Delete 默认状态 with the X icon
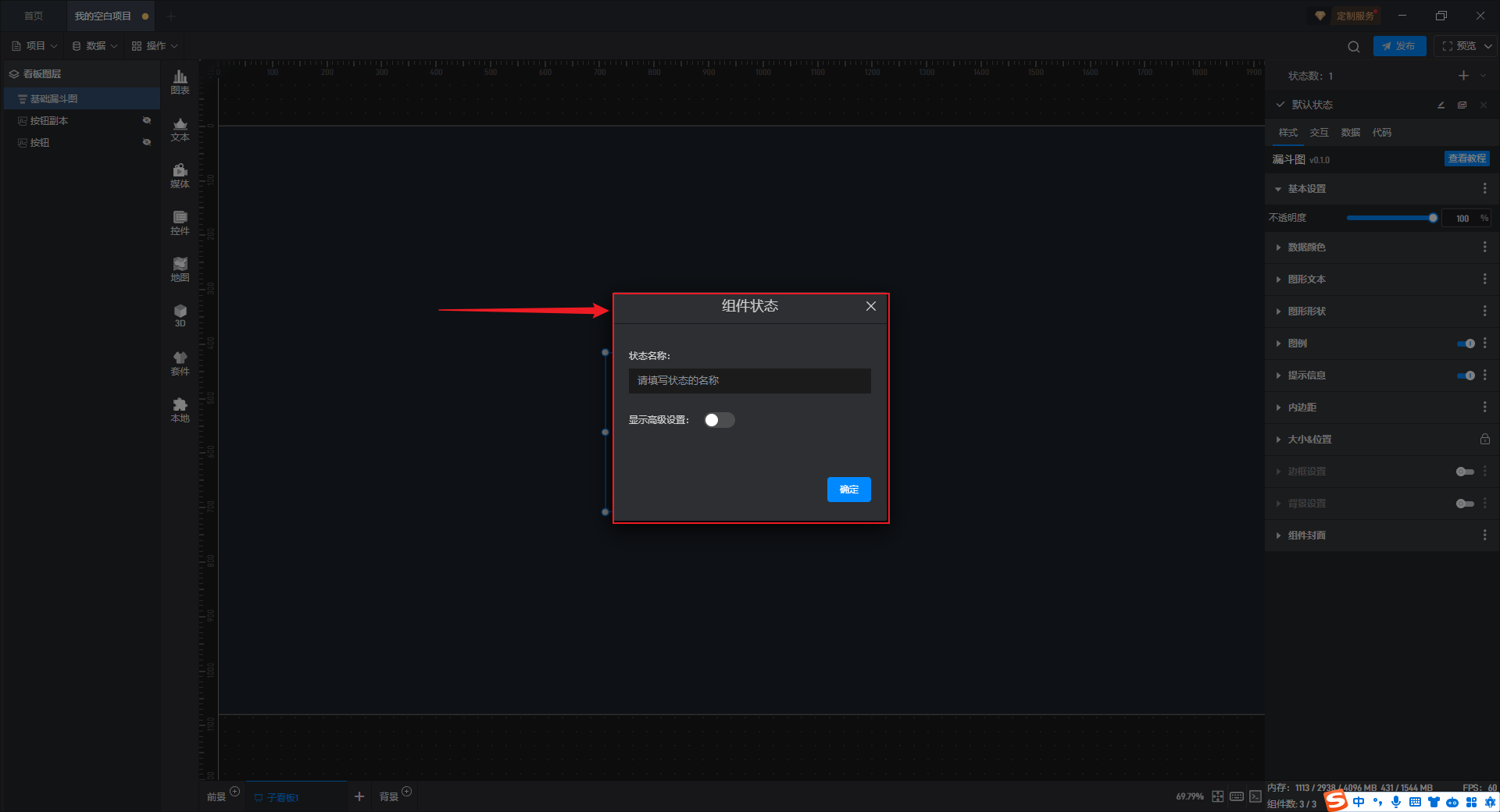This screenshot has width=1500, height=812. (x=1483, y=105)
